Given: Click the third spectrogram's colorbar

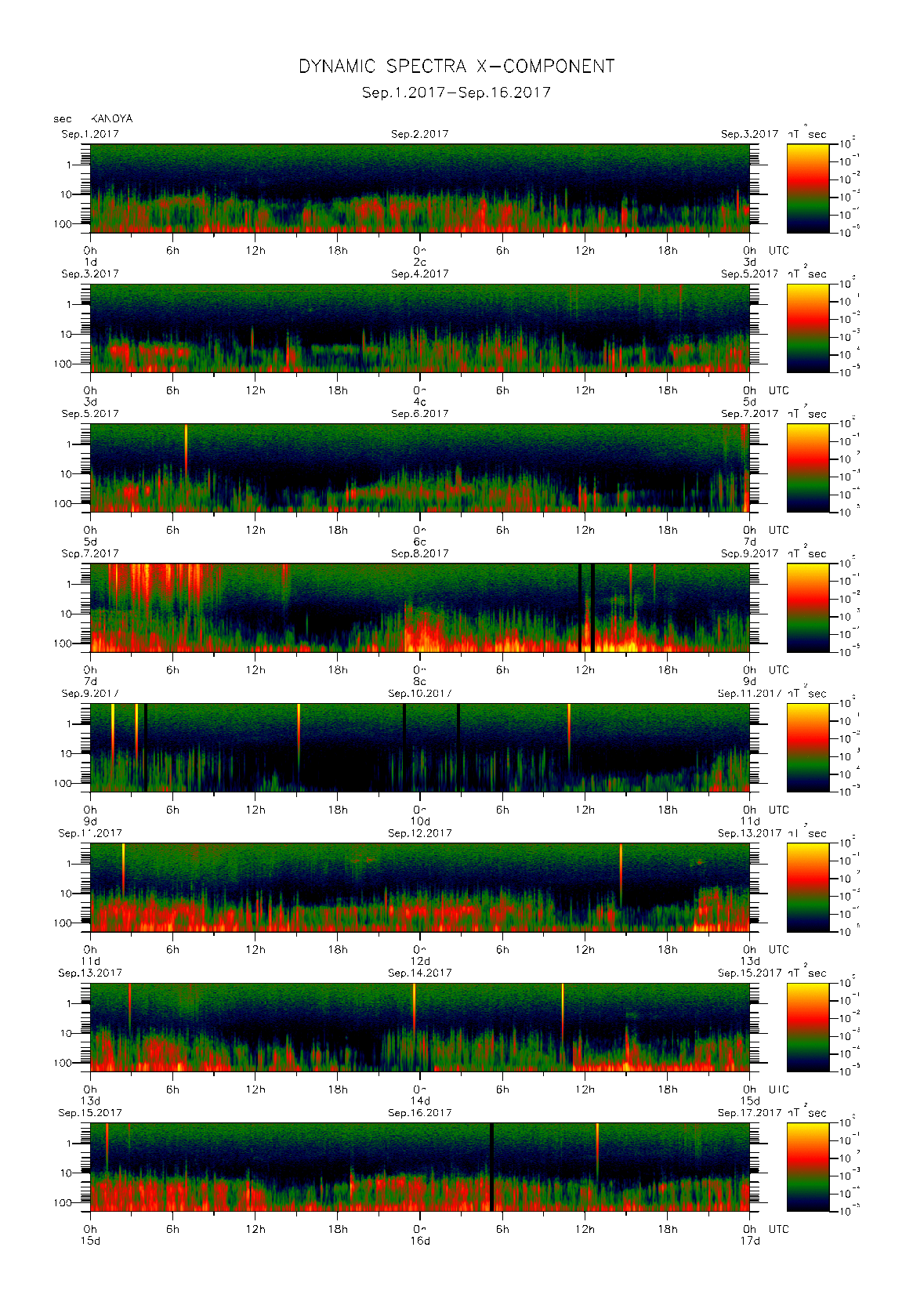Looking at the screenshot, I should click(807, 468).
